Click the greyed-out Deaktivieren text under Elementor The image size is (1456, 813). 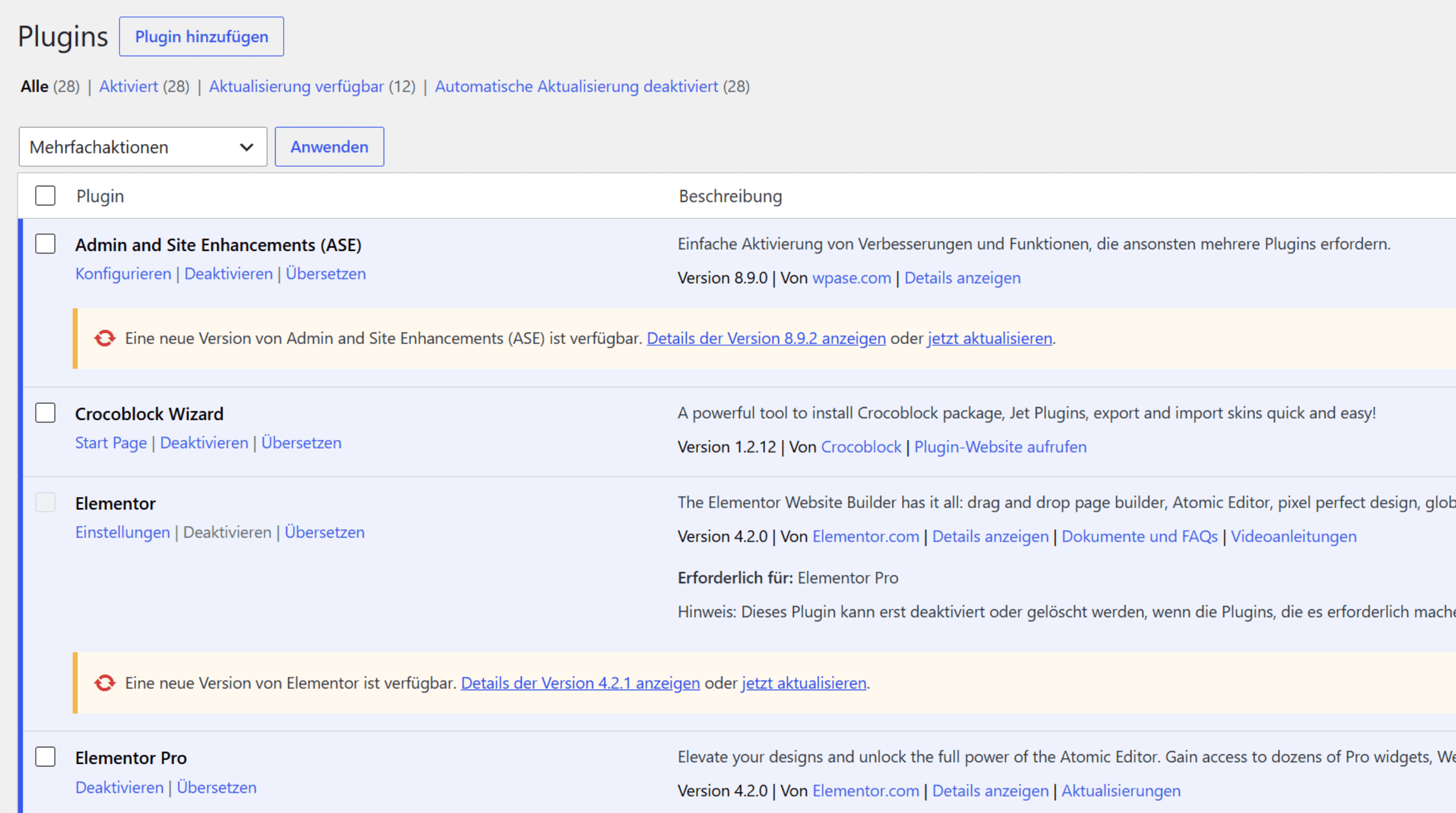pyautogui.click(x=227, y=532)
